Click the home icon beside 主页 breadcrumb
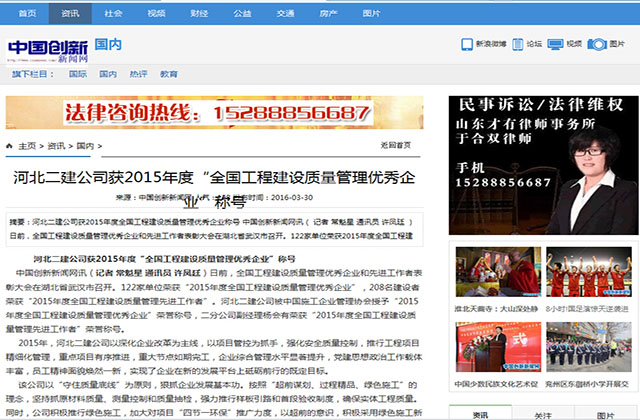640x420 pixels. (x=10, y=146)
